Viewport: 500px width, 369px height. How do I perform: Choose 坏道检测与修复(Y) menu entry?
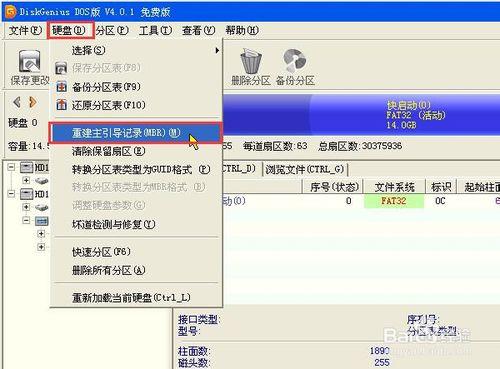136,224
